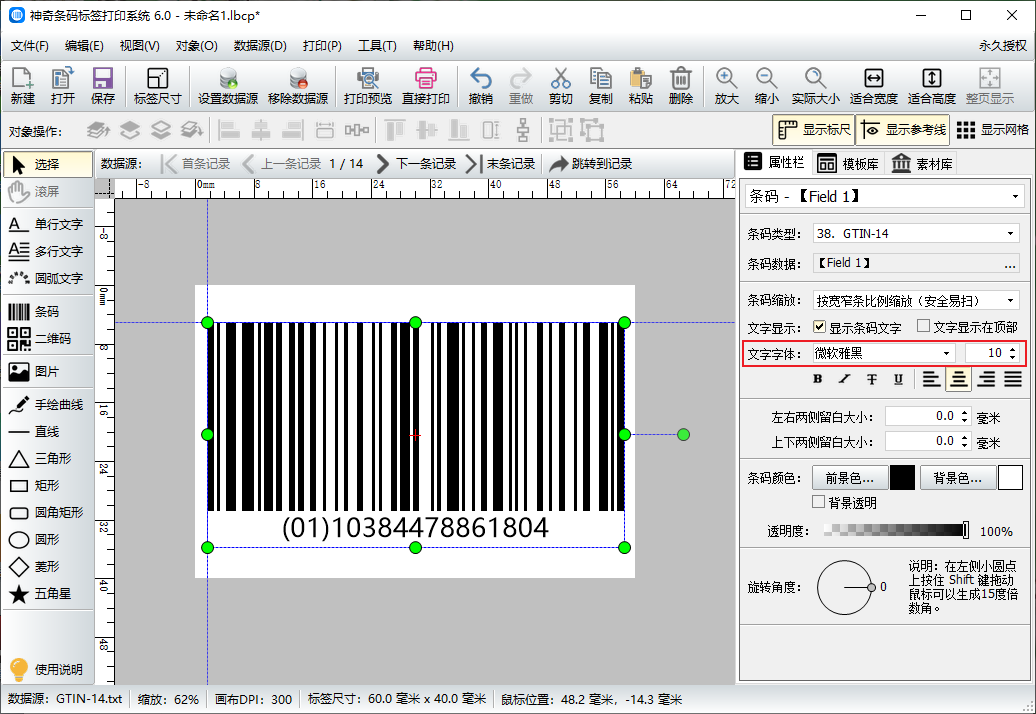Click 跳转到记录 jump to record
The image size is (1036, 714).
(591, 164)
